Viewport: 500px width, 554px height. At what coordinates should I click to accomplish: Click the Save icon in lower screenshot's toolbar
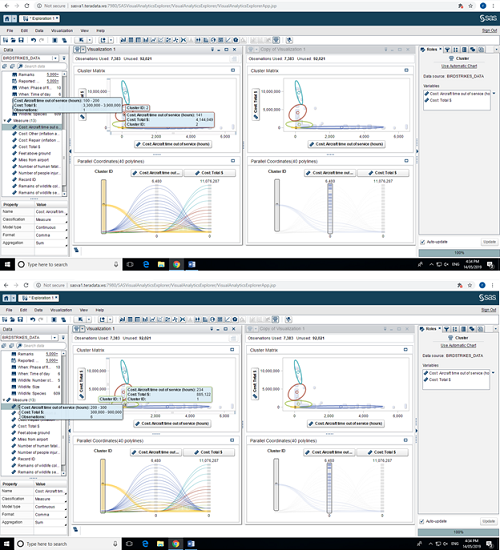pyautogui.click(x=20, y=319)
